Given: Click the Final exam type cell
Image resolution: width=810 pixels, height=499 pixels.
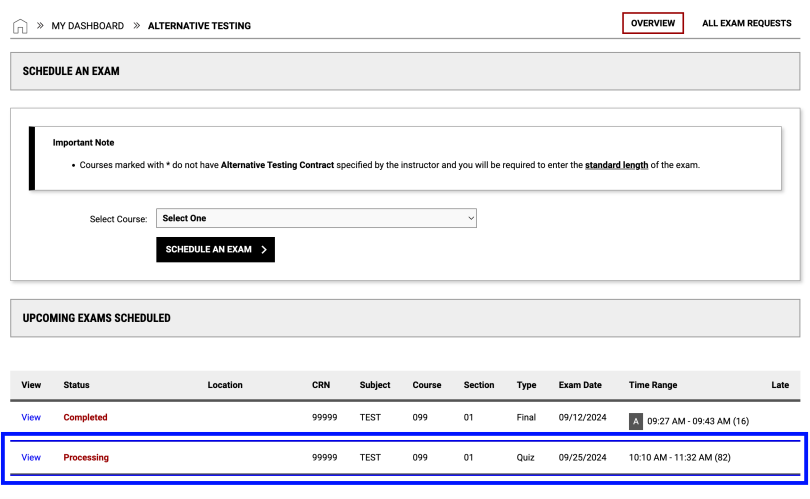Looking at the screenshot, I should (526, 417).
